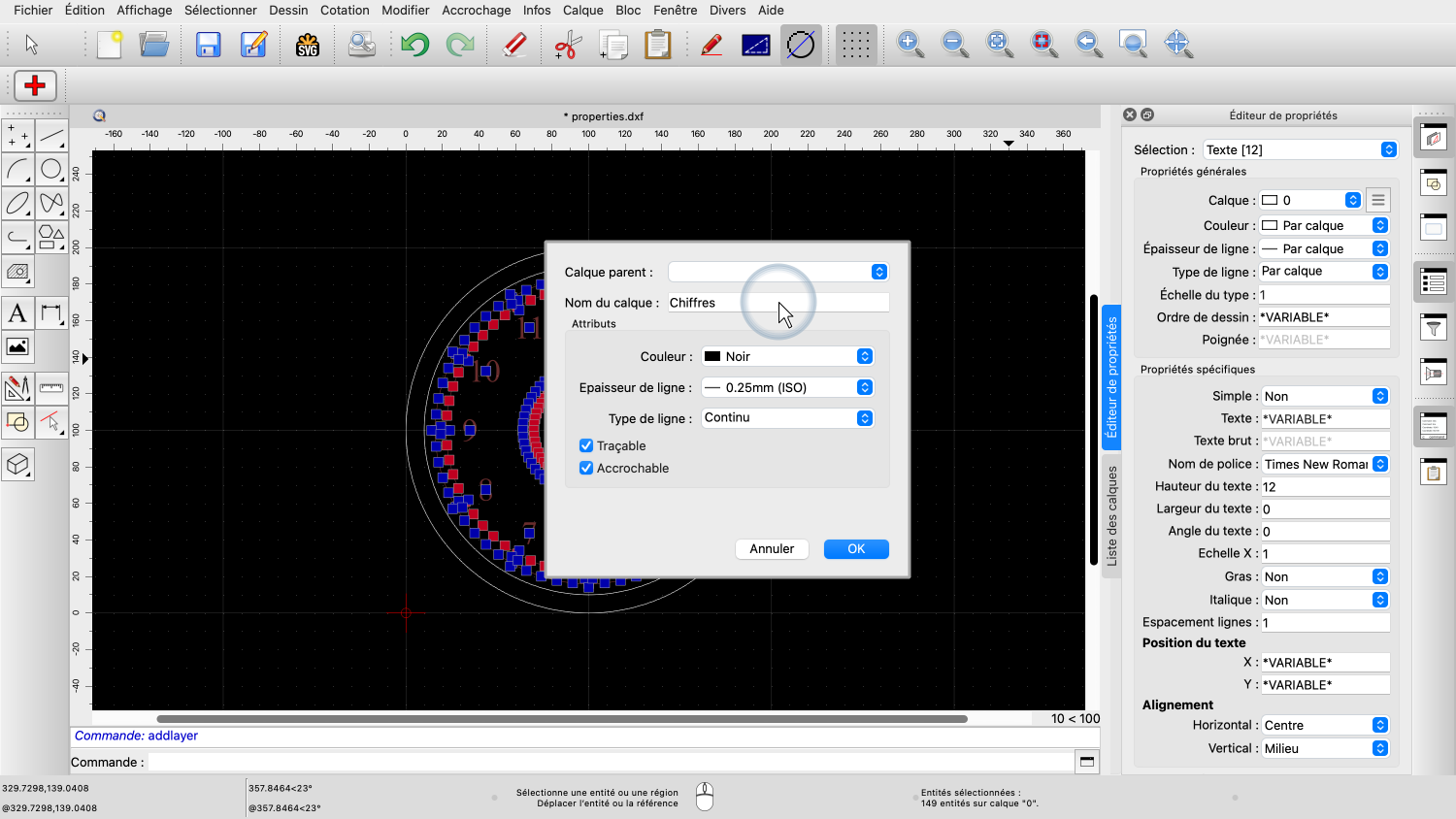Uncheck the Traçable checkbox

pos(586,446)
